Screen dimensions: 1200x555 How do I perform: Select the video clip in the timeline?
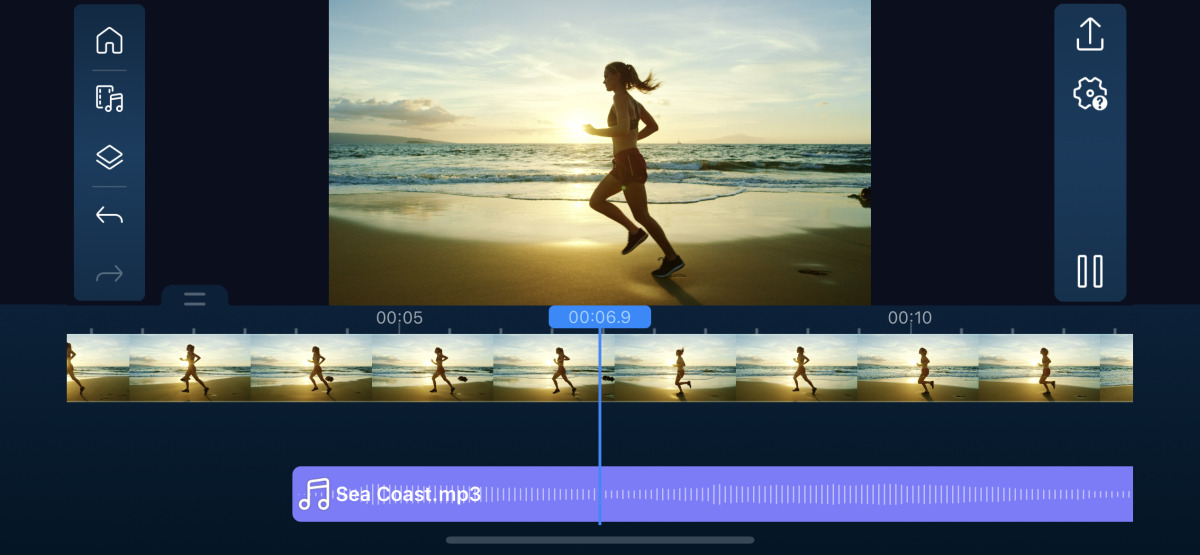(600, 368)
